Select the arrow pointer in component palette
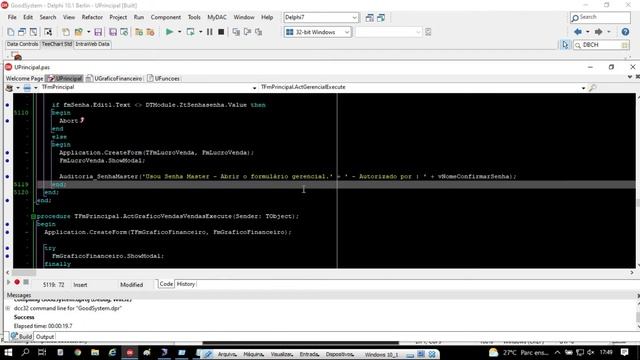Viewport: 640px width, 360px height. pos(565,45)
